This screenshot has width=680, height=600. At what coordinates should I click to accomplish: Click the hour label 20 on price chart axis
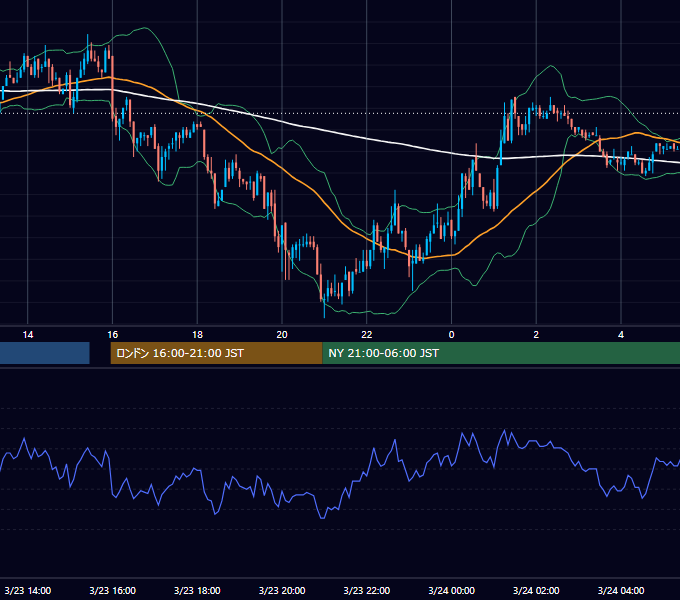pyautogui.click(x=282, y=335)
